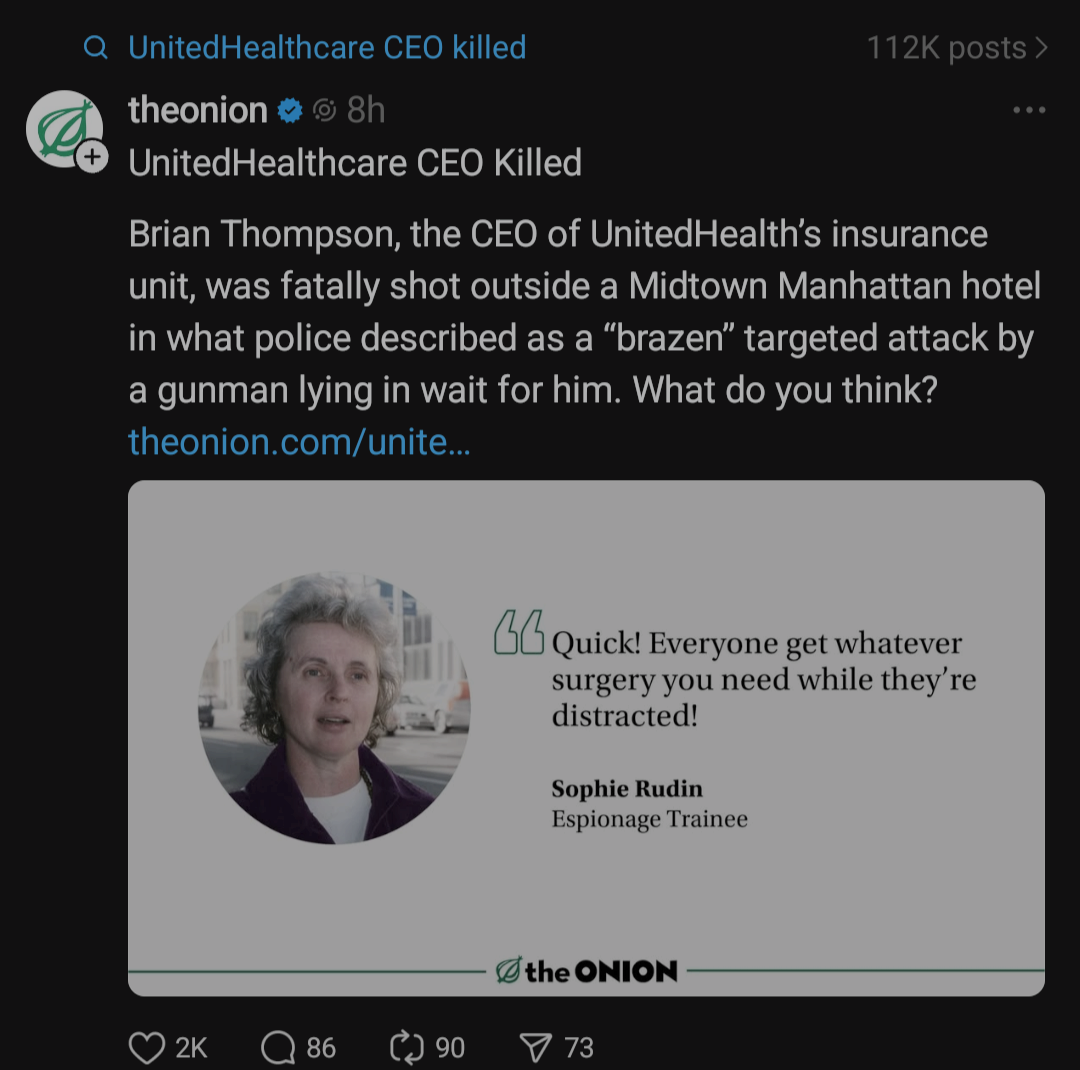Screen dimensions: 1080x1070
Task: Tap the blue verified badge
Action: click(x=290, y=110)
